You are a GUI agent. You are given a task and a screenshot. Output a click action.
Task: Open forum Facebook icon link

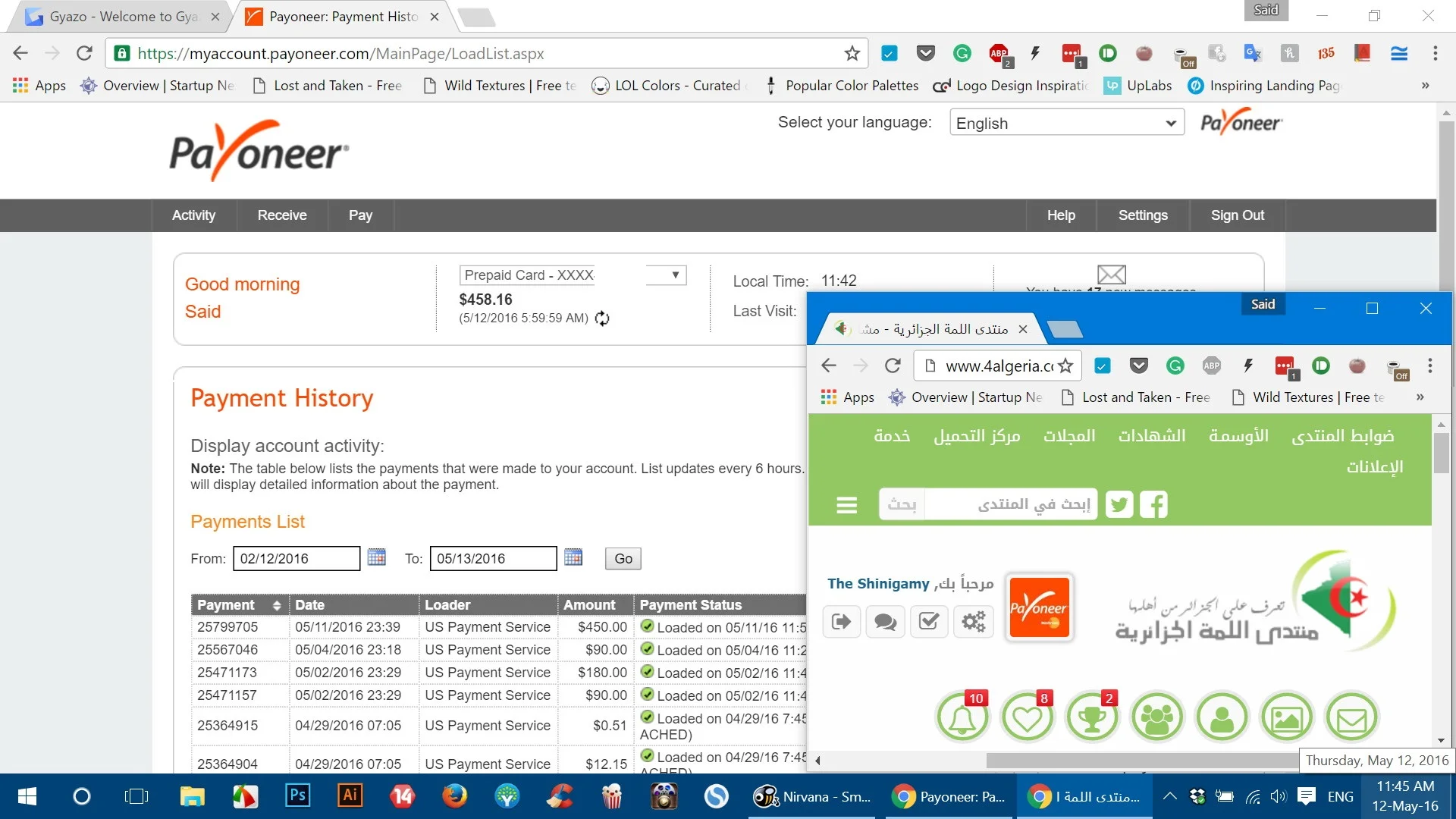[x=1153, y=504]
